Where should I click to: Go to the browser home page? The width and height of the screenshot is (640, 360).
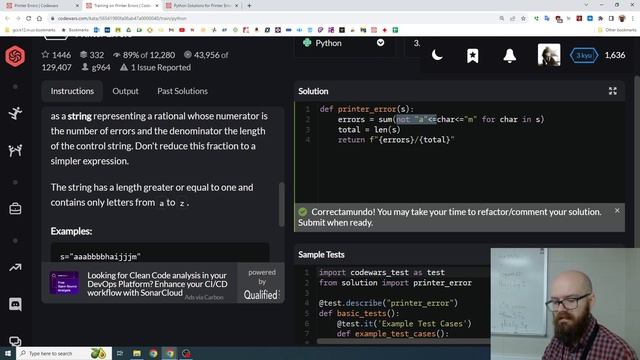pos(40,18)
